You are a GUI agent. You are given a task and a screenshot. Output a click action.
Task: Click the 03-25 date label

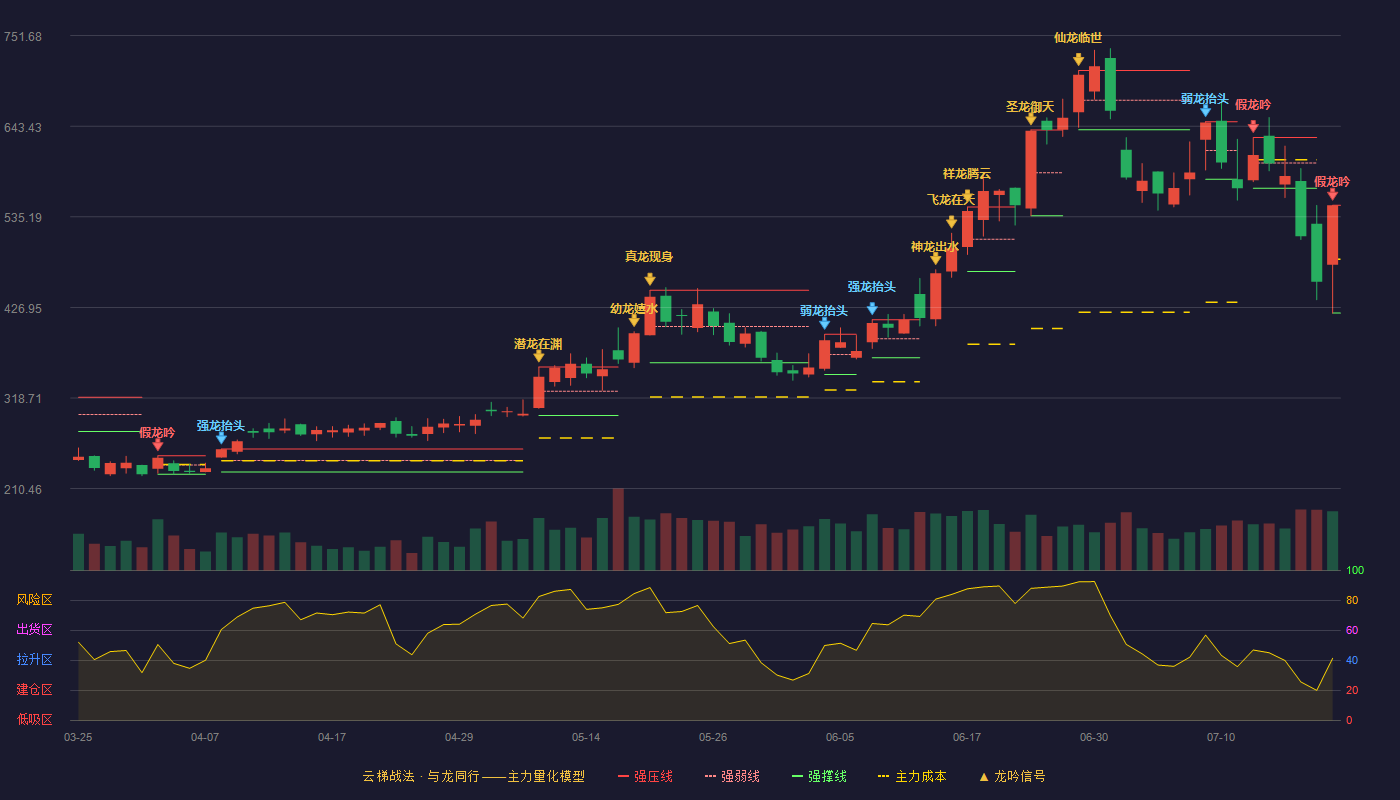click(78, 737)
